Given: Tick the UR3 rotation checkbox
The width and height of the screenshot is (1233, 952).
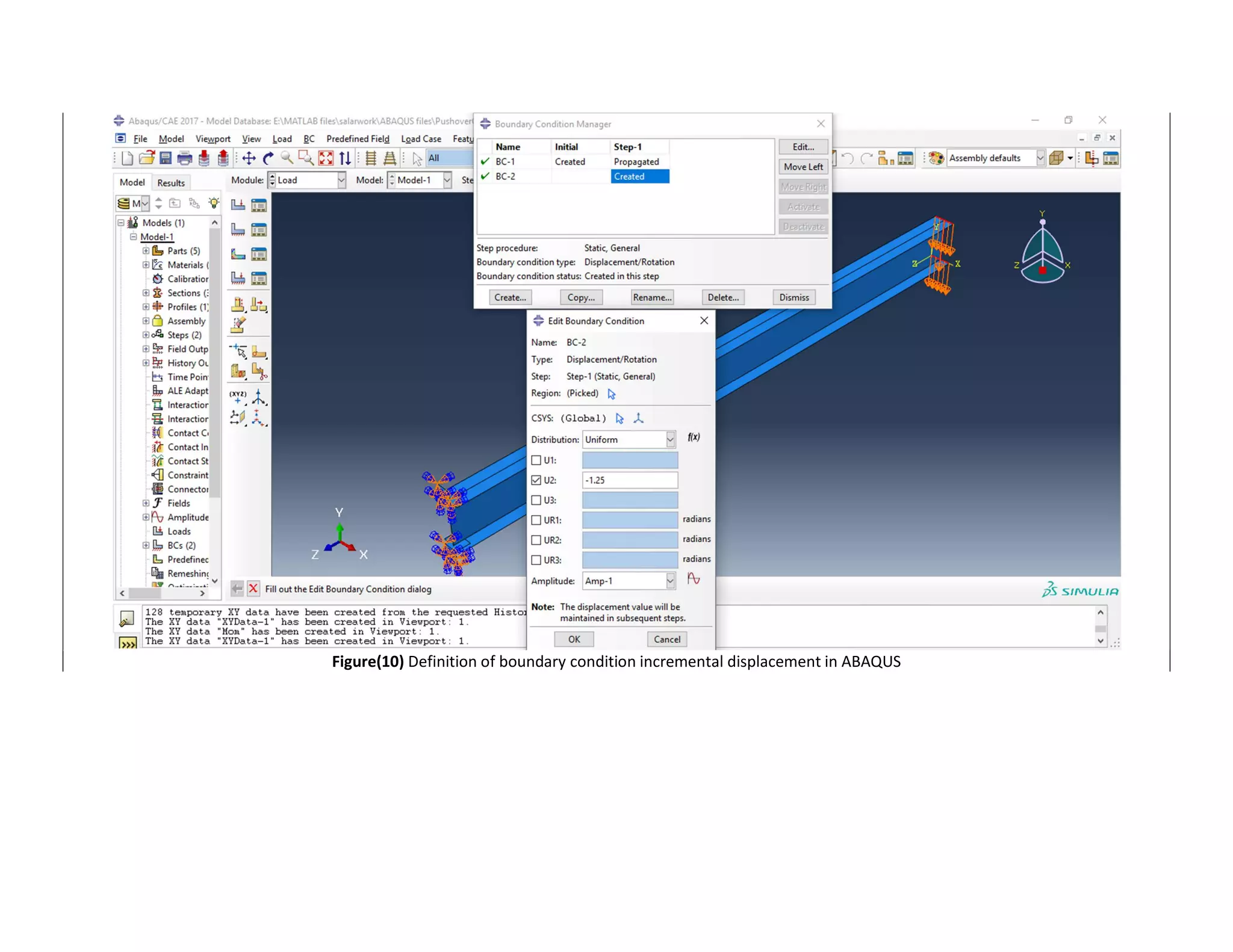Looking at the screenshot, I should pos(536,560).
